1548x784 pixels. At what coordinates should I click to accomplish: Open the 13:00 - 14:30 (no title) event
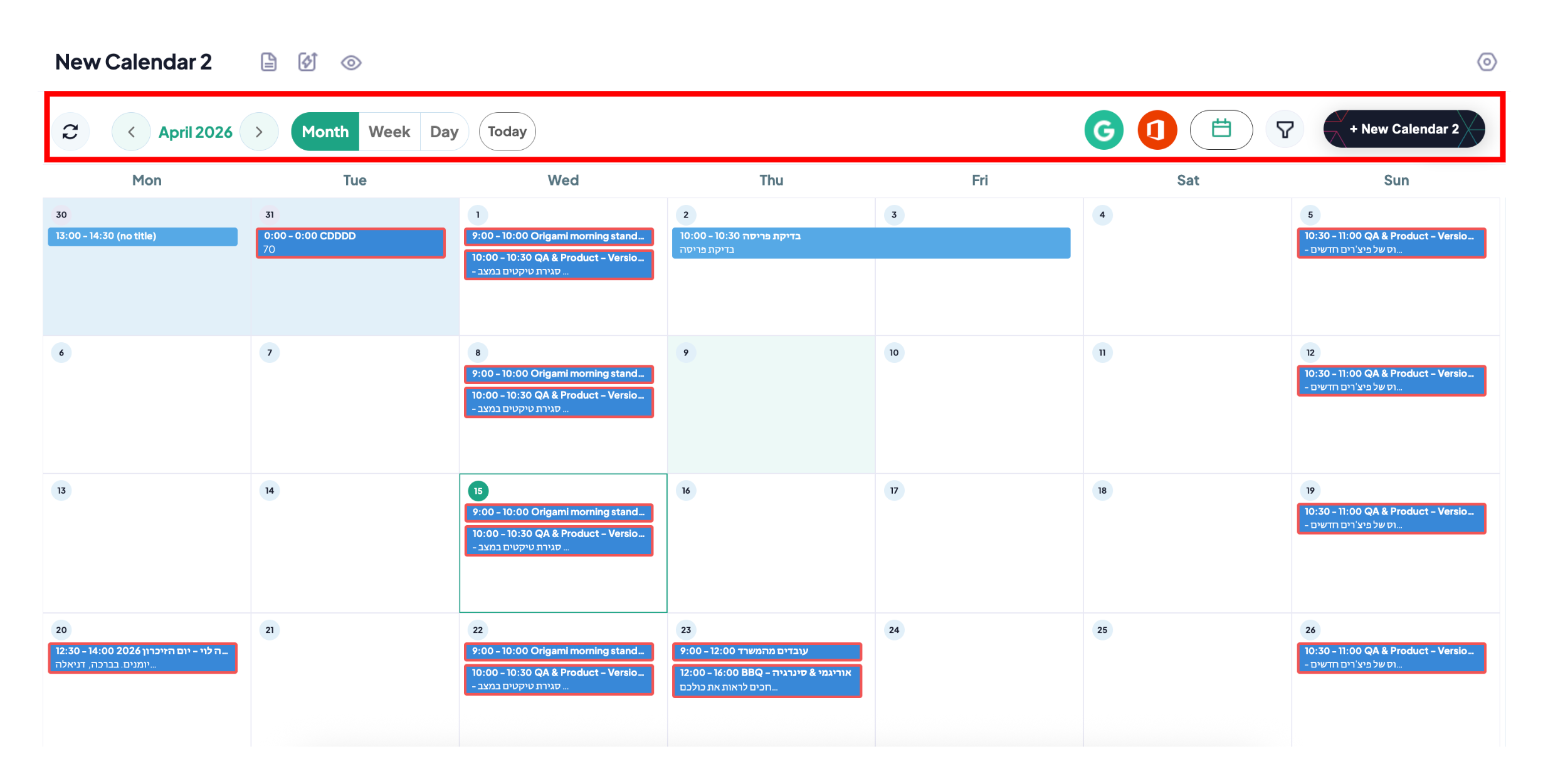(x=142, y=236)
